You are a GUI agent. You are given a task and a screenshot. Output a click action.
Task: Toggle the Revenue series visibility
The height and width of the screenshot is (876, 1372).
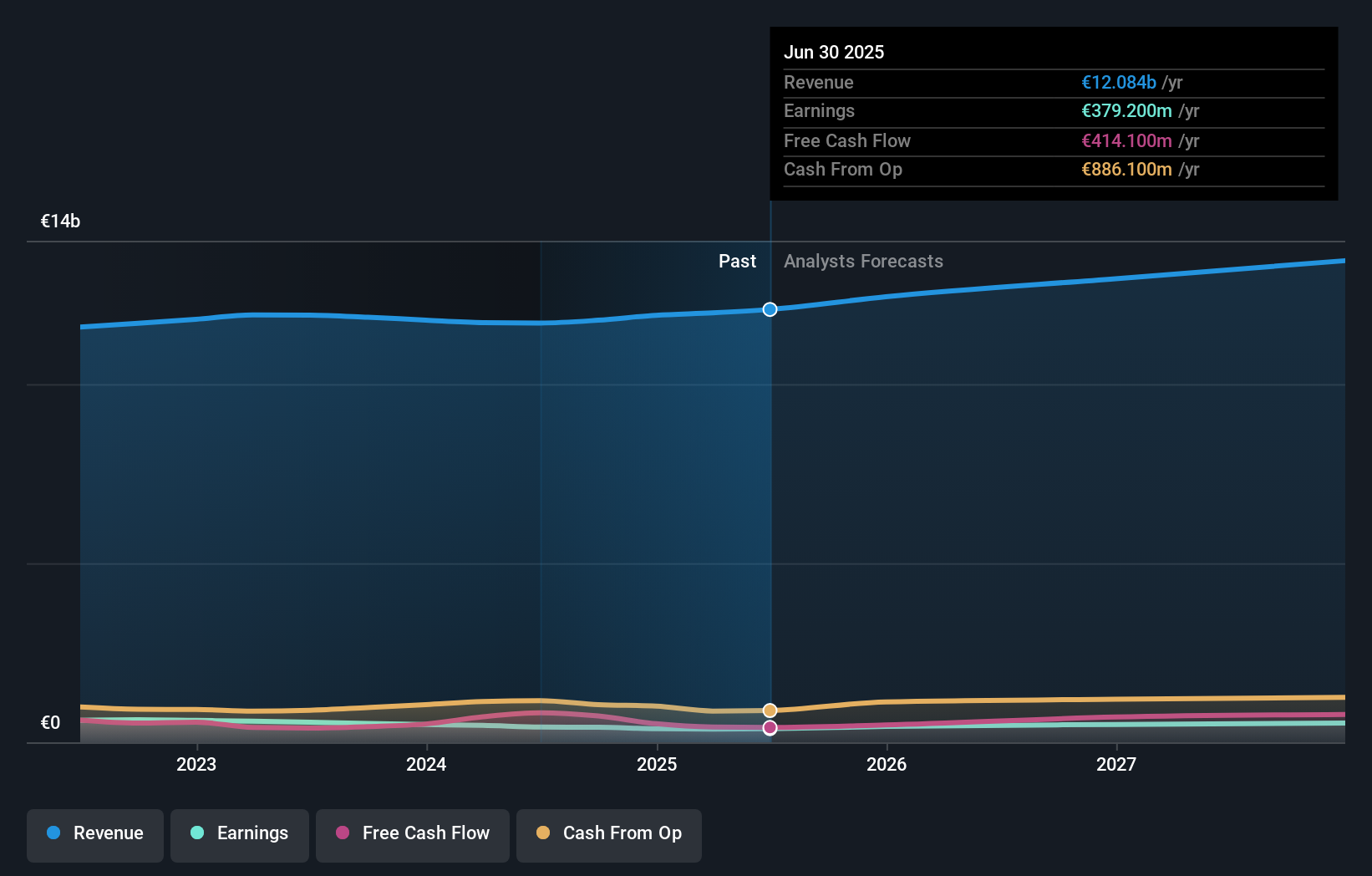pos(94,835)
